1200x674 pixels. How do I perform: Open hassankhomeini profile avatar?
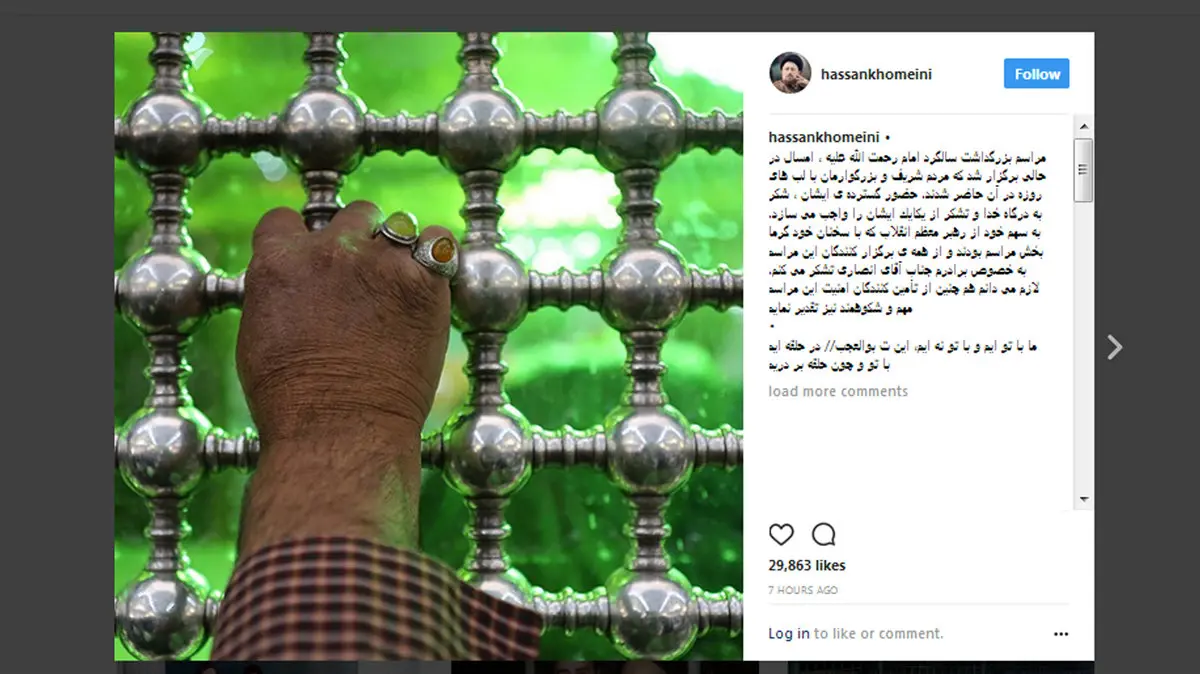789,73
